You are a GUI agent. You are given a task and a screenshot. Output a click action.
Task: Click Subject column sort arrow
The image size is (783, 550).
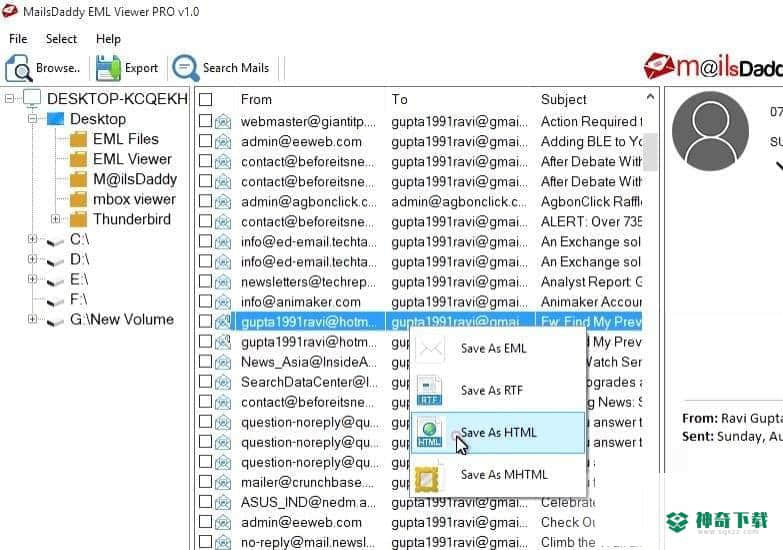click(650, 97)
